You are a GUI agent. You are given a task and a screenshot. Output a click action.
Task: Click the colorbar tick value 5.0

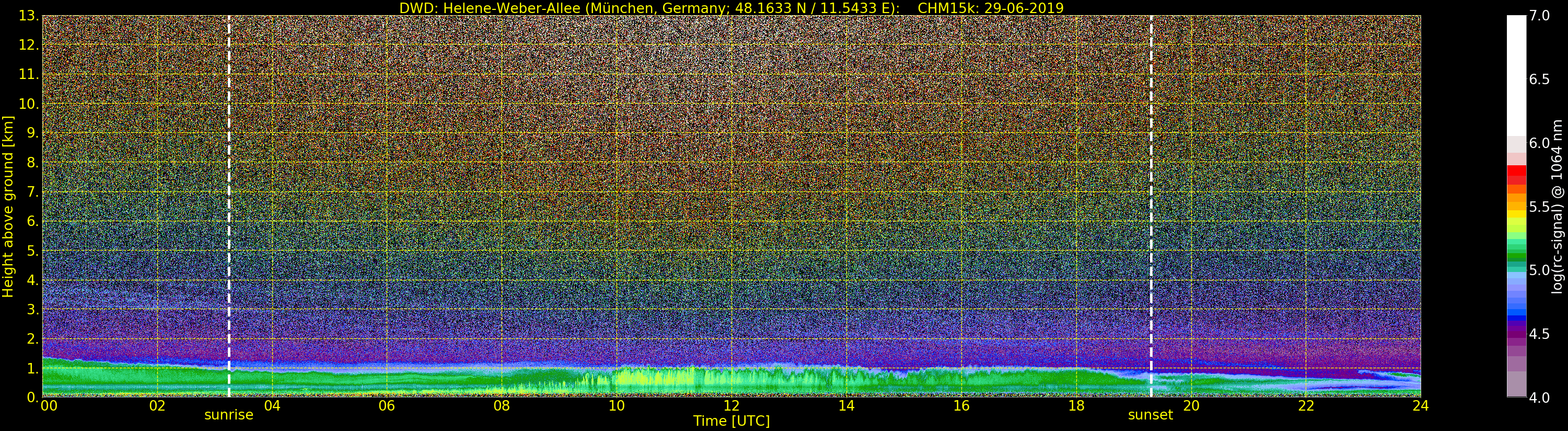click(x=1539, y=270)
